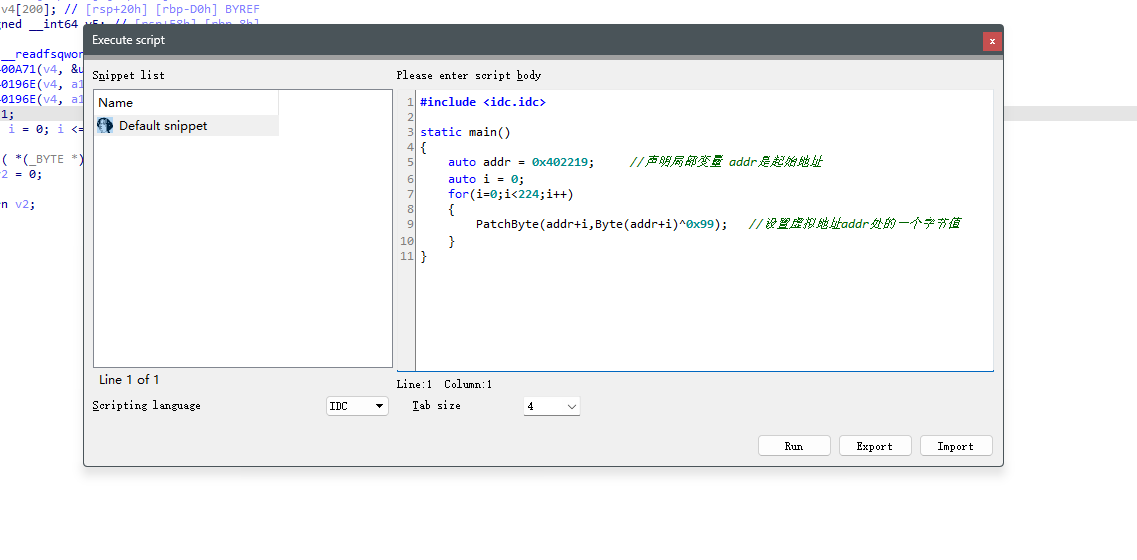The height and width of the screenshot is (560, 1137).
Task: Run the script with the Run button
Action: 794,446
